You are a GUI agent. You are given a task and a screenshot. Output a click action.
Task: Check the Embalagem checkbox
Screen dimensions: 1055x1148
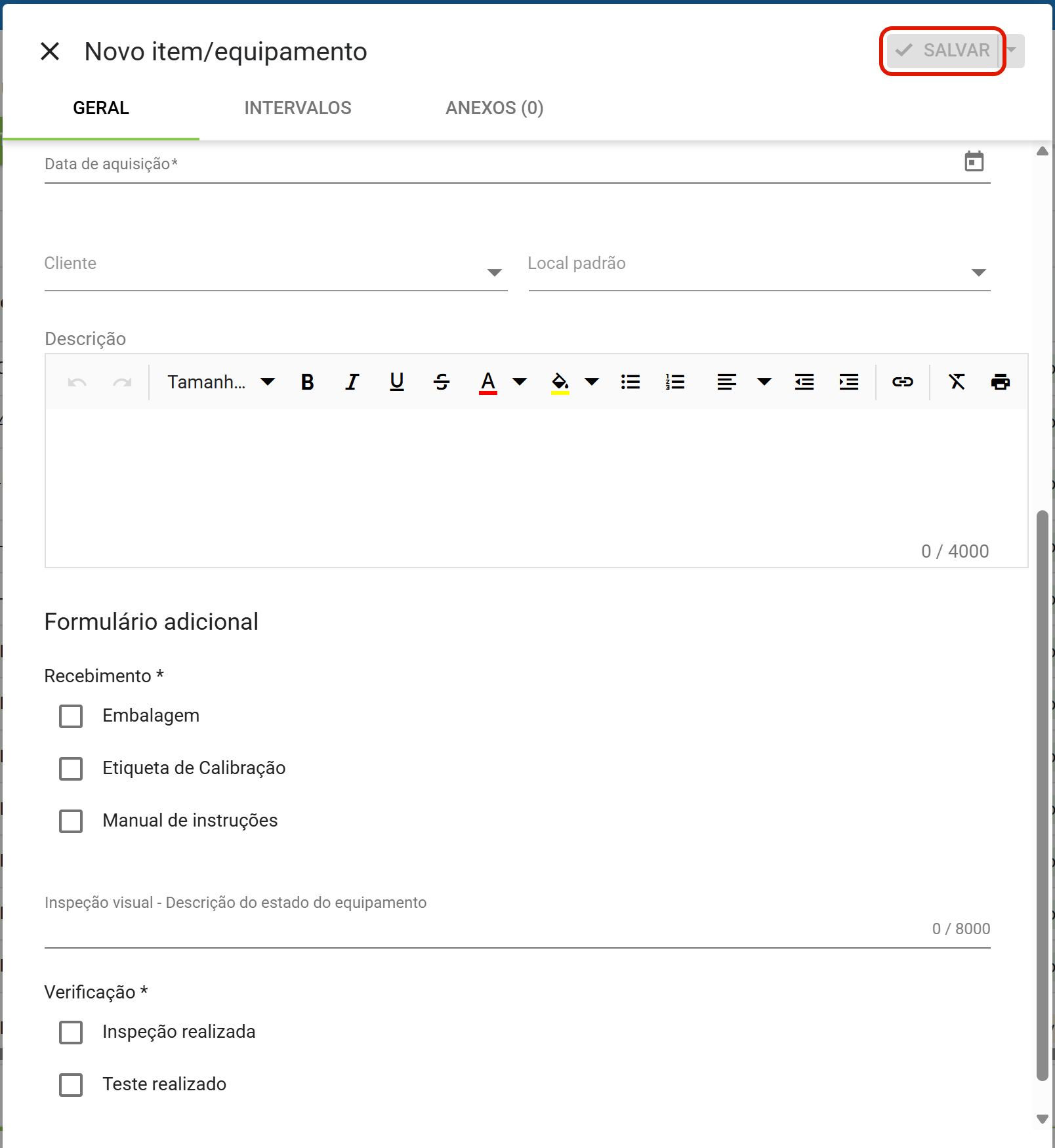coord(71,716)
